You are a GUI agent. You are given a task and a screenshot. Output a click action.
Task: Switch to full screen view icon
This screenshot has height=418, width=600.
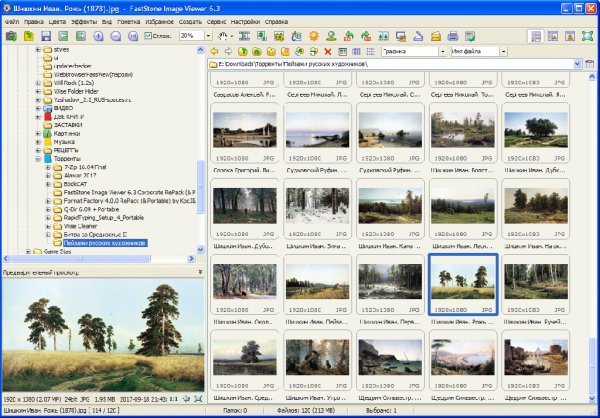(x=587, y=36)
